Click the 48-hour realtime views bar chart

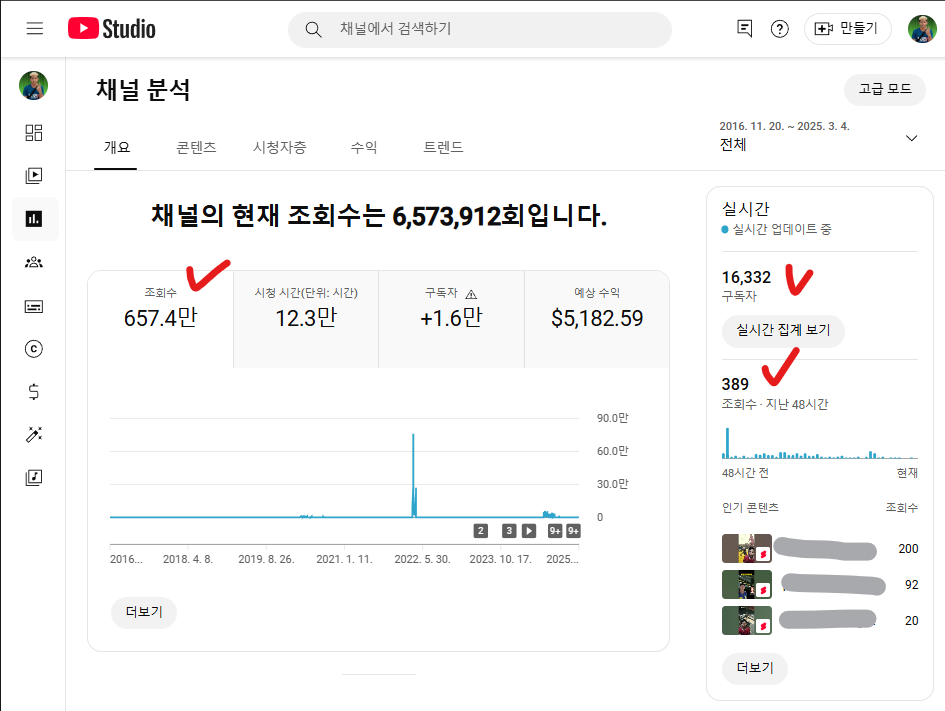click(820, 443)
